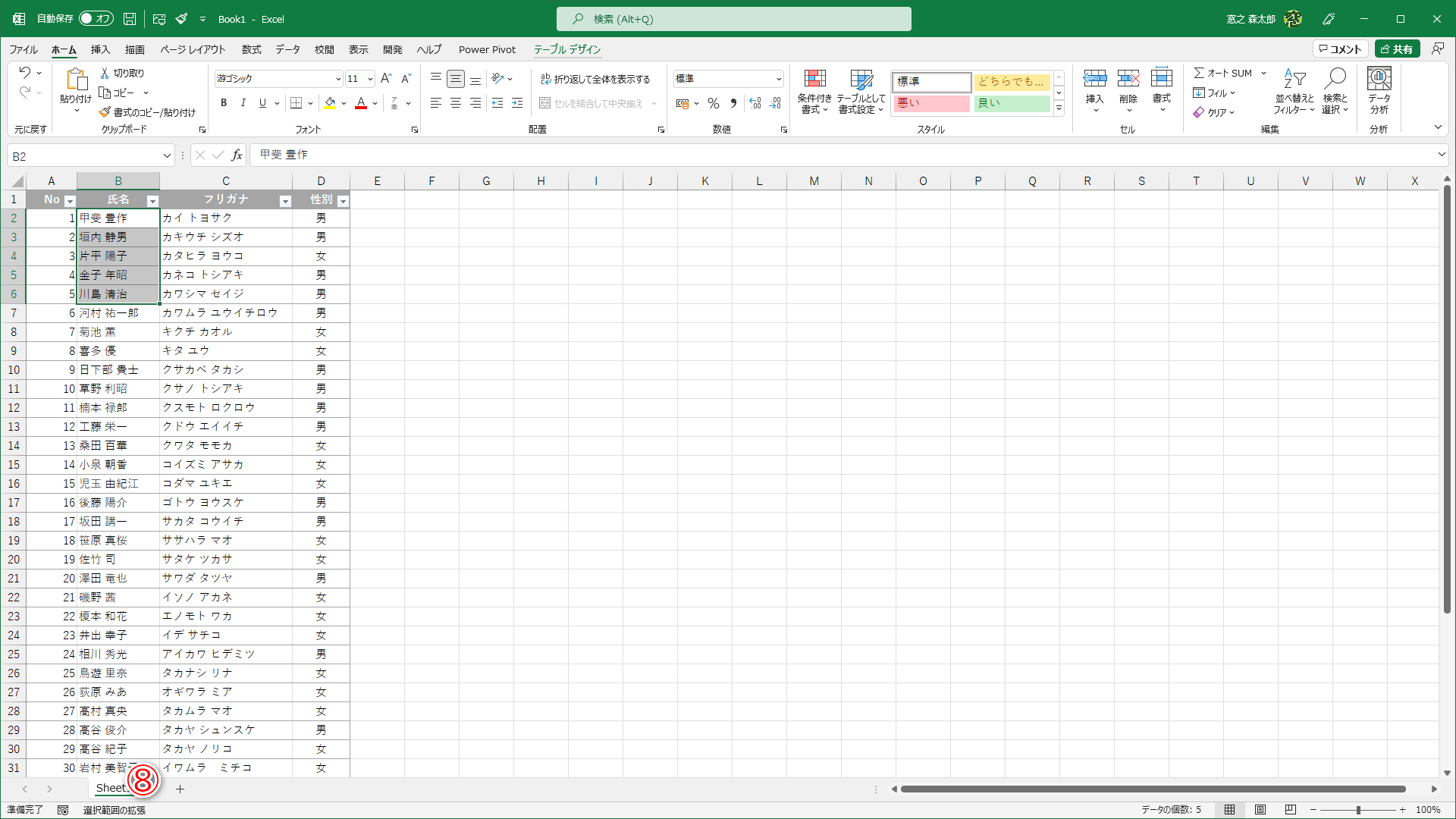Click the 共有 share button
Screen dimensions: 1456x819
1397,49
